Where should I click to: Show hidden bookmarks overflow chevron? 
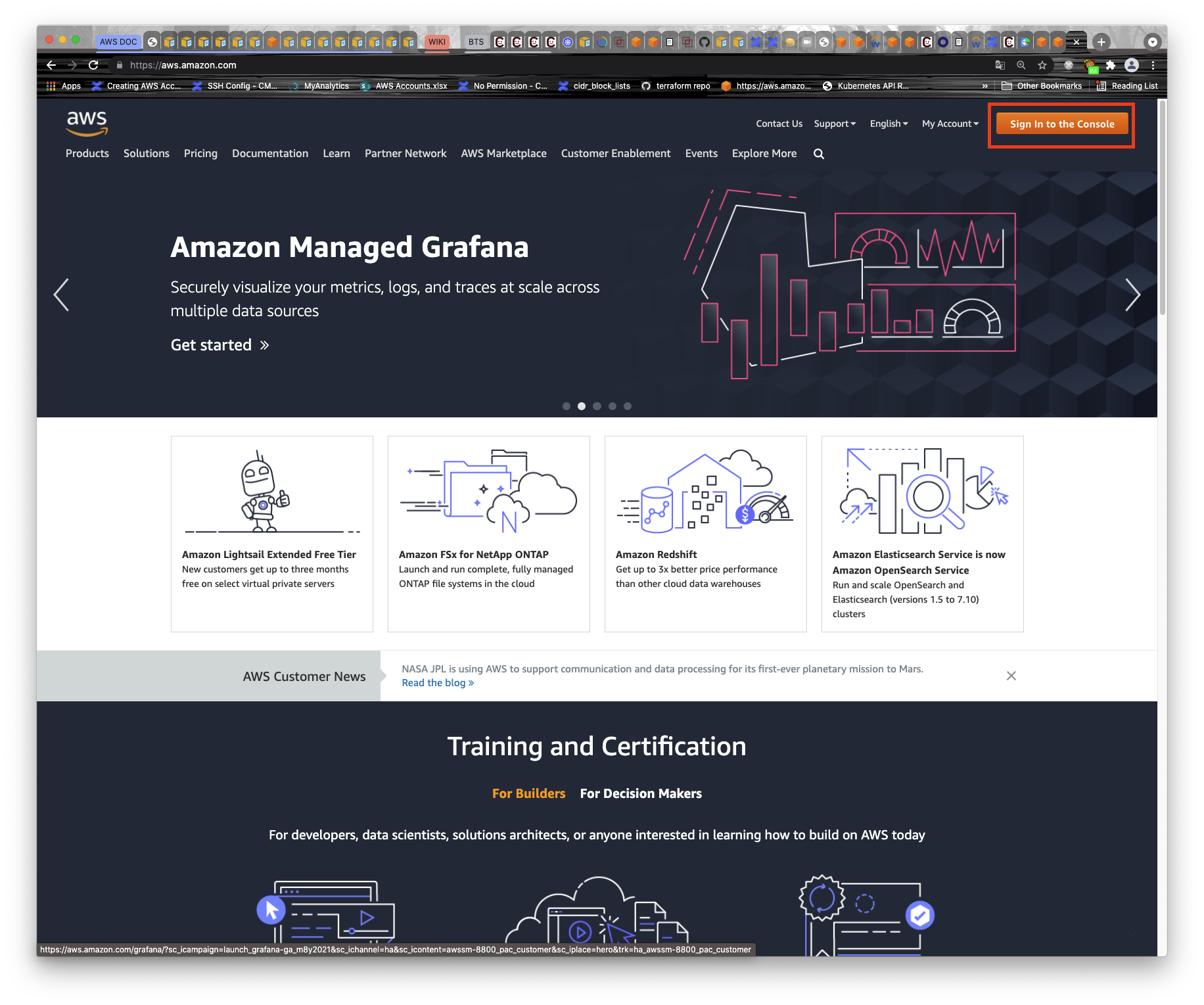coord(984,86)
